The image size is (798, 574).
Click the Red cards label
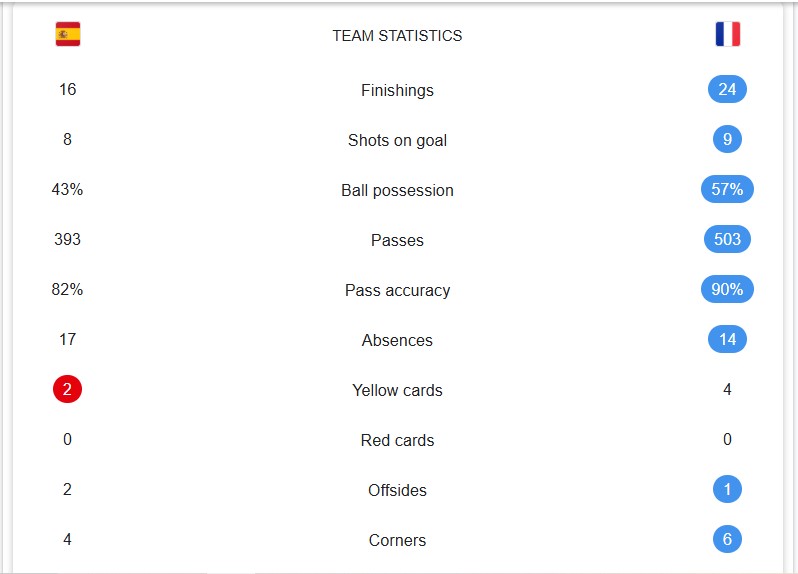point(397,440)
